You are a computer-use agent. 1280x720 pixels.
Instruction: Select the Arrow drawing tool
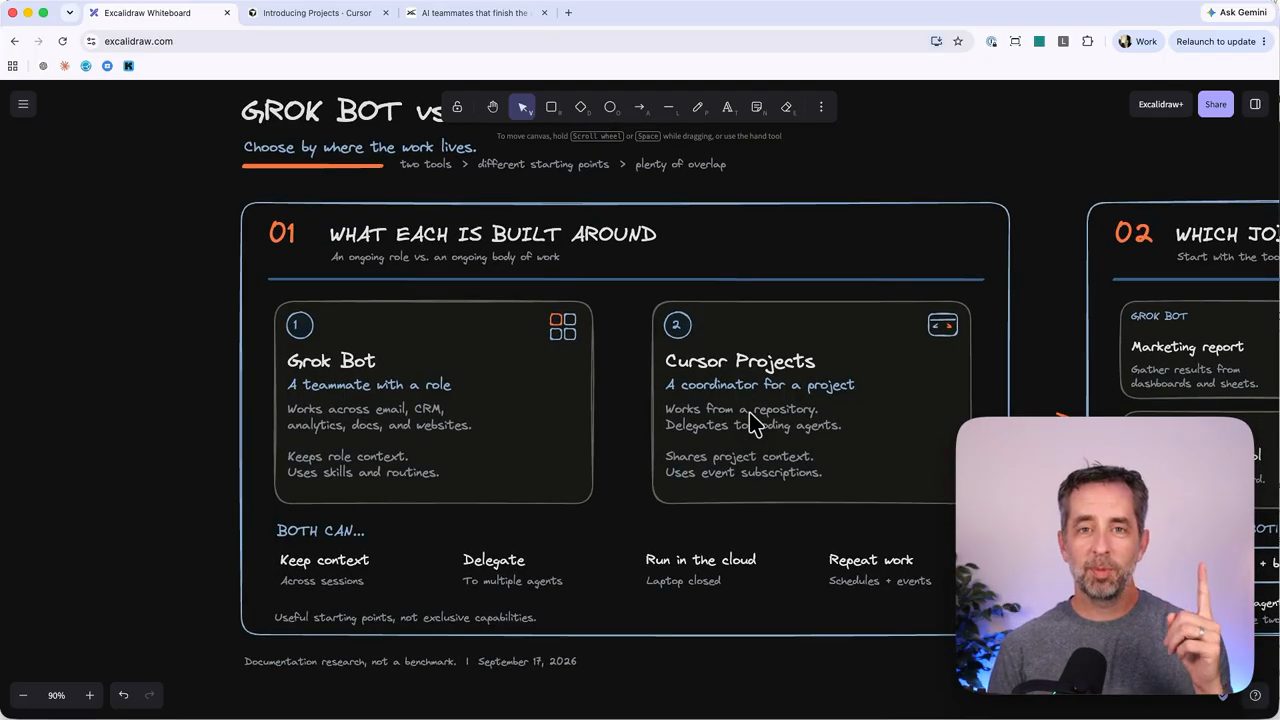pyautogui.click(x=640, y=107)
